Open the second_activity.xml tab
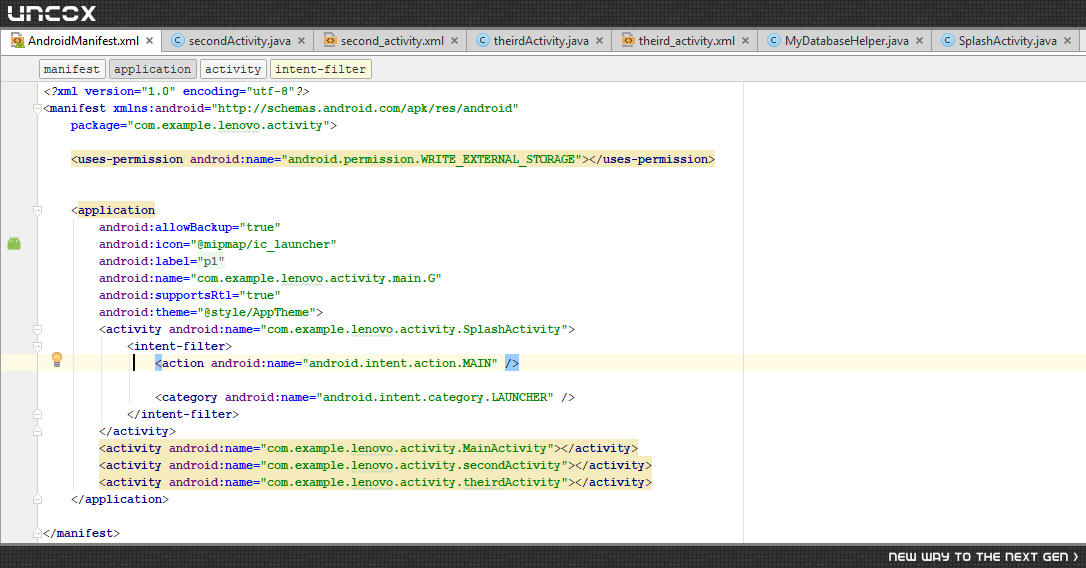 pos(392,41)
